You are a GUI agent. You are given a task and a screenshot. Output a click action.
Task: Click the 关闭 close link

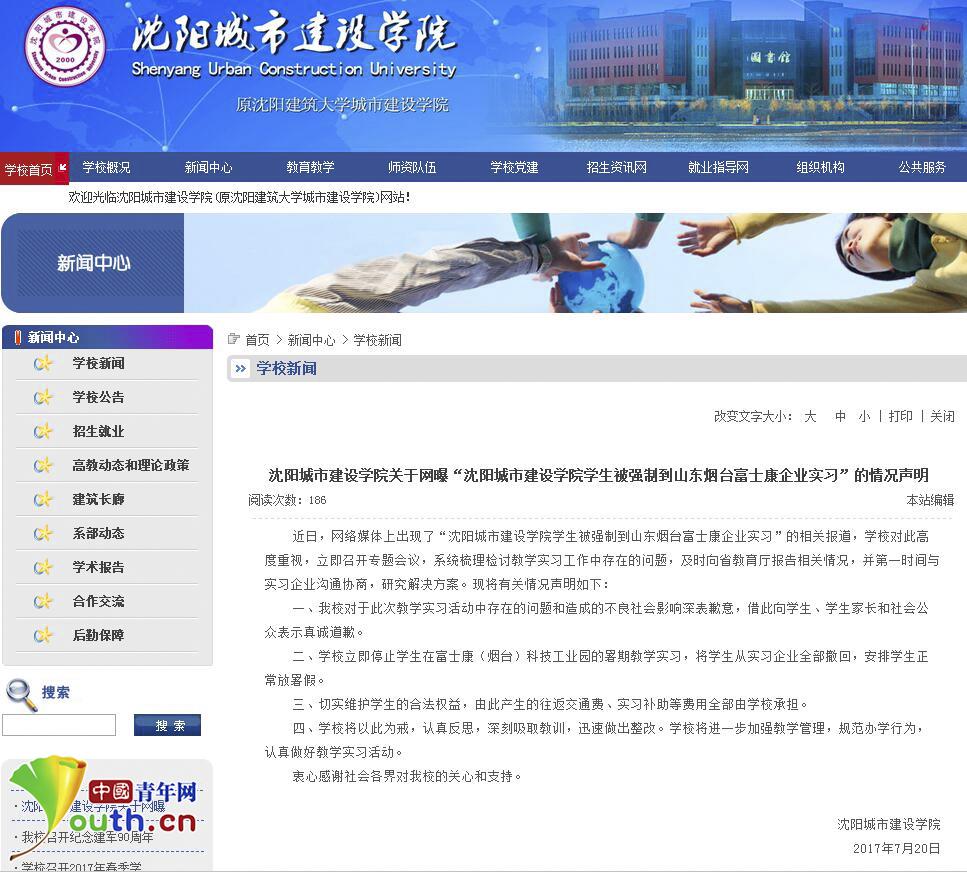(x=942, y=416)
